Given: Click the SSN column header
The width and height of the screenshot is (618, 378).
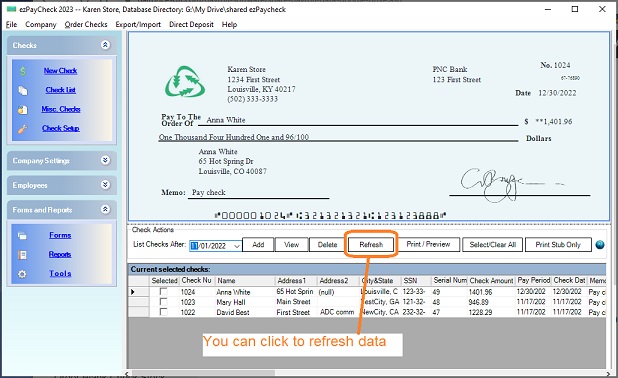Looking at the screenshot, I should (x=416, y=281).
